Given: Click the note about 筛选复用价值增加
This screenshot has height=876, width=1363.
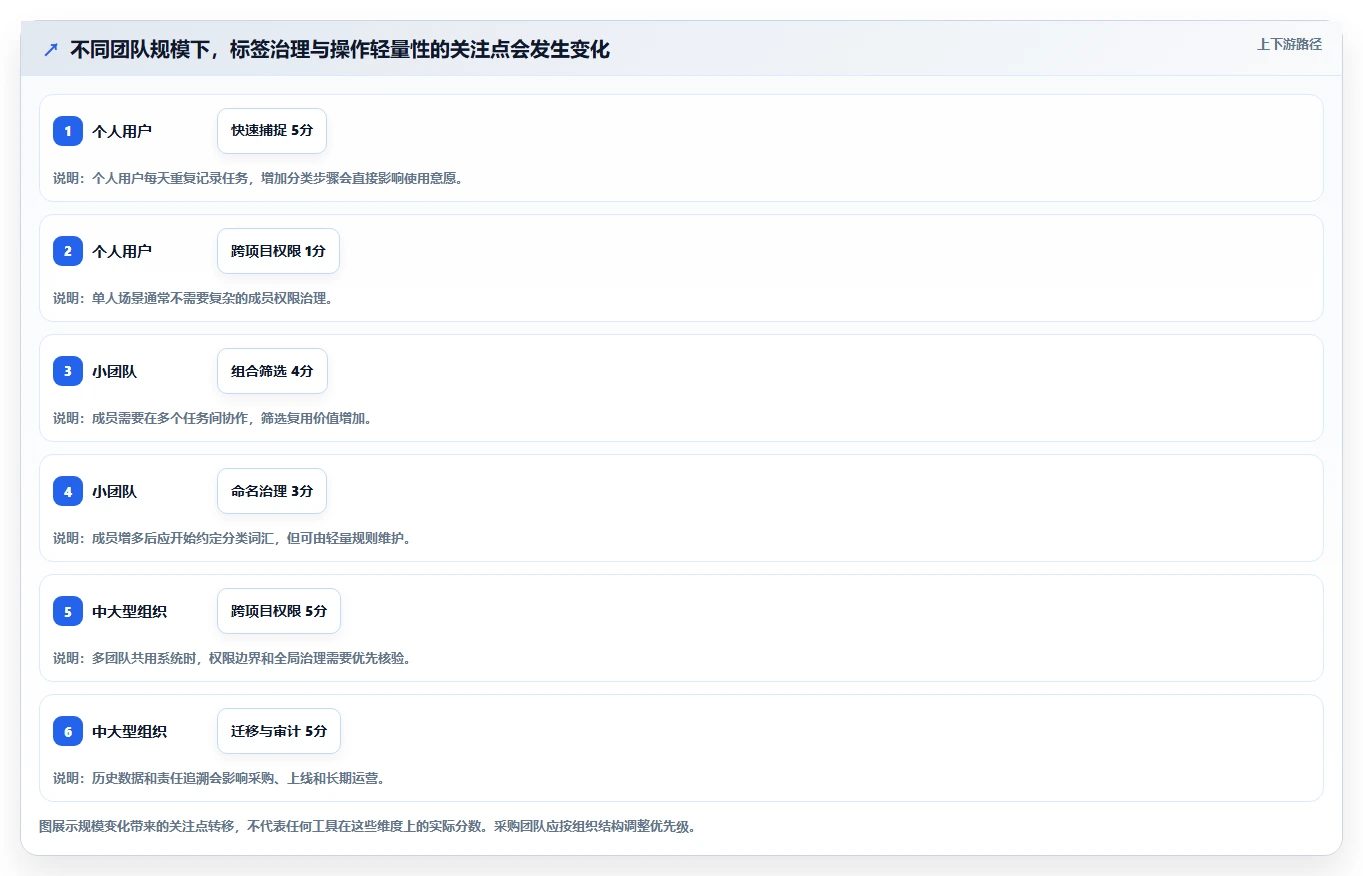Looking at the screenshot, I should 213,418.
